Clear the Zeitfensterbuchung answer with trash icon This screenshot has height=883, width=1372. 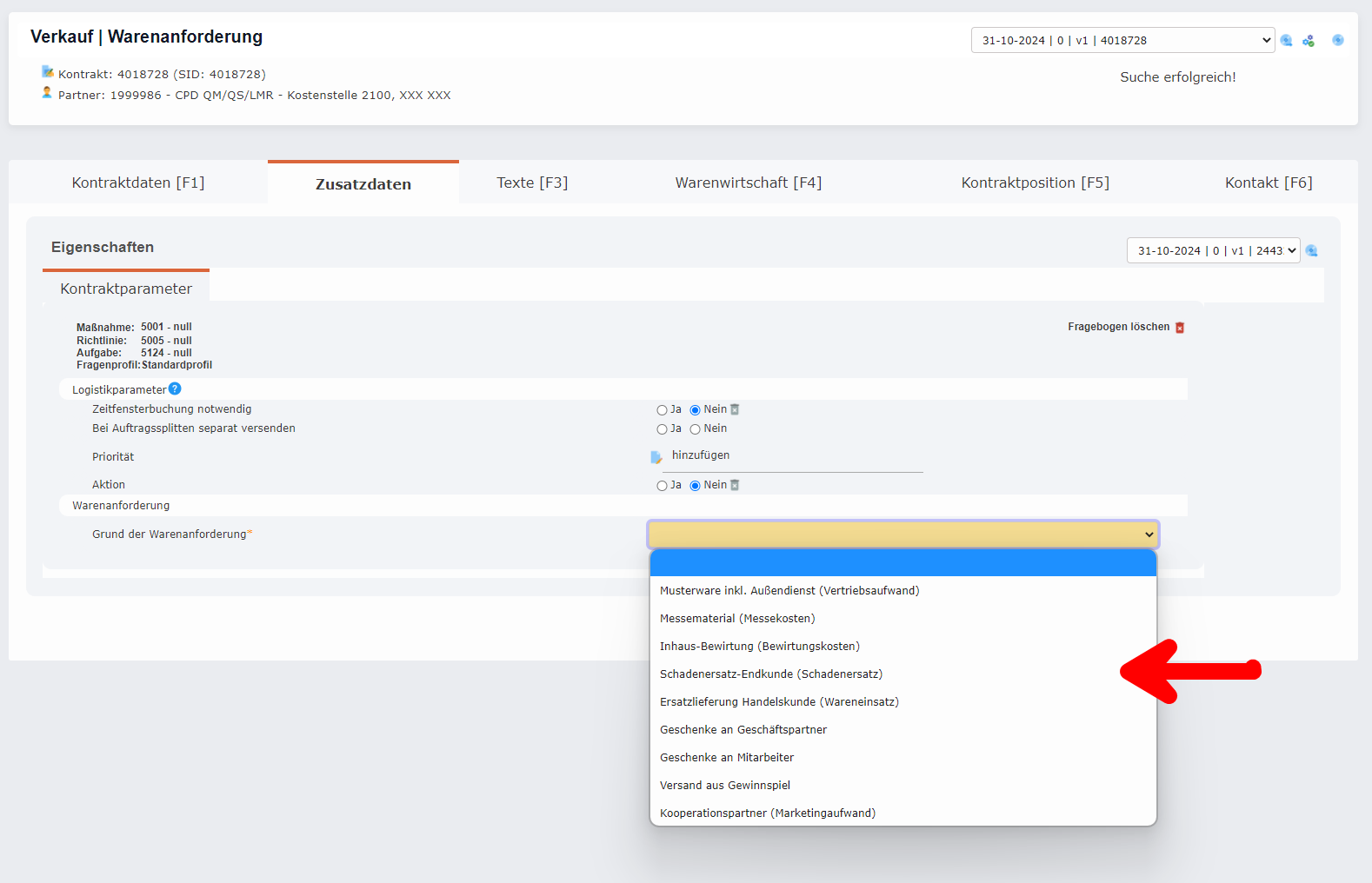pyautogui.click(x=735, y=409)
